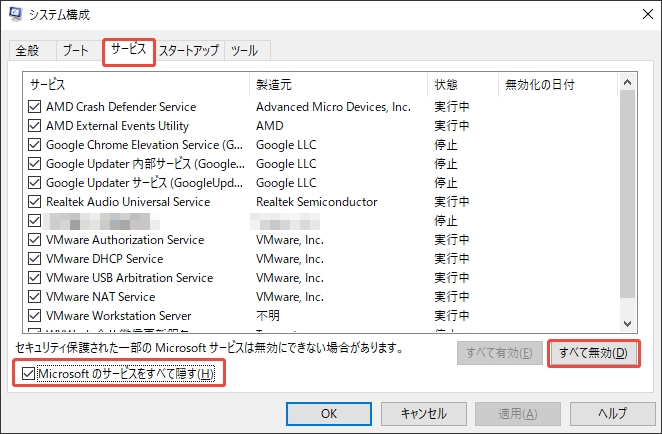Image resolution: width=662 pixels, height=434 pixels.
Task: Sort by 状態 column header
Action: tap(463, 85)
